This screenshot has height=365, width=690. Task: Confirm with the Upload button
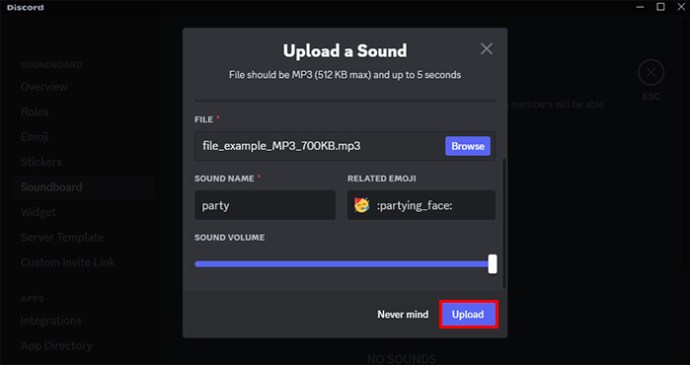pos(468,314)
